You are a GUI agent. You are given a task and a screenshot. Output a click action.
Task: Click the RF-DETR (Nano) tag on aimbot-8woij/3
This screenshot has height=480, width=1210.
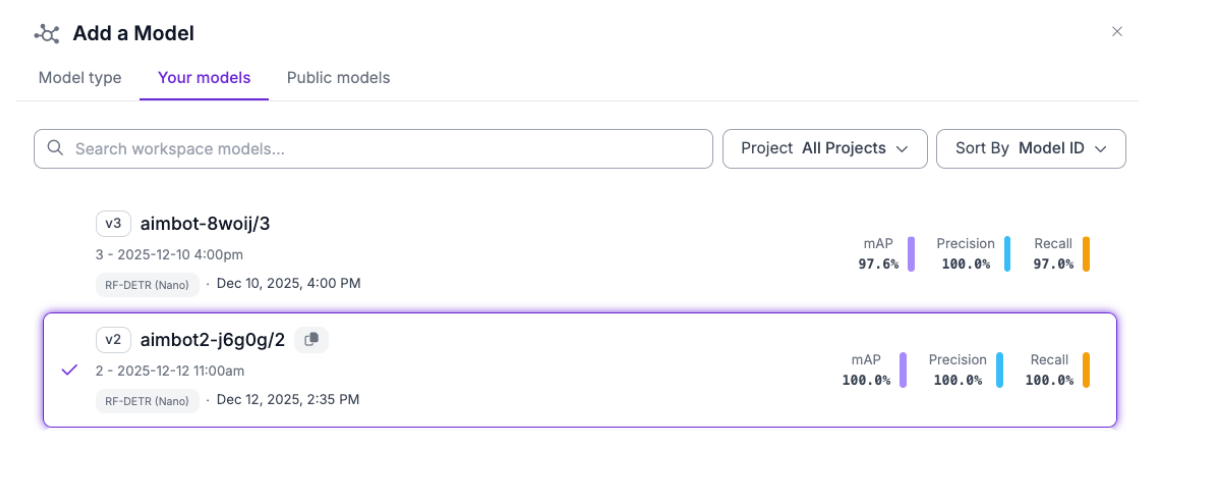[147, 284]
